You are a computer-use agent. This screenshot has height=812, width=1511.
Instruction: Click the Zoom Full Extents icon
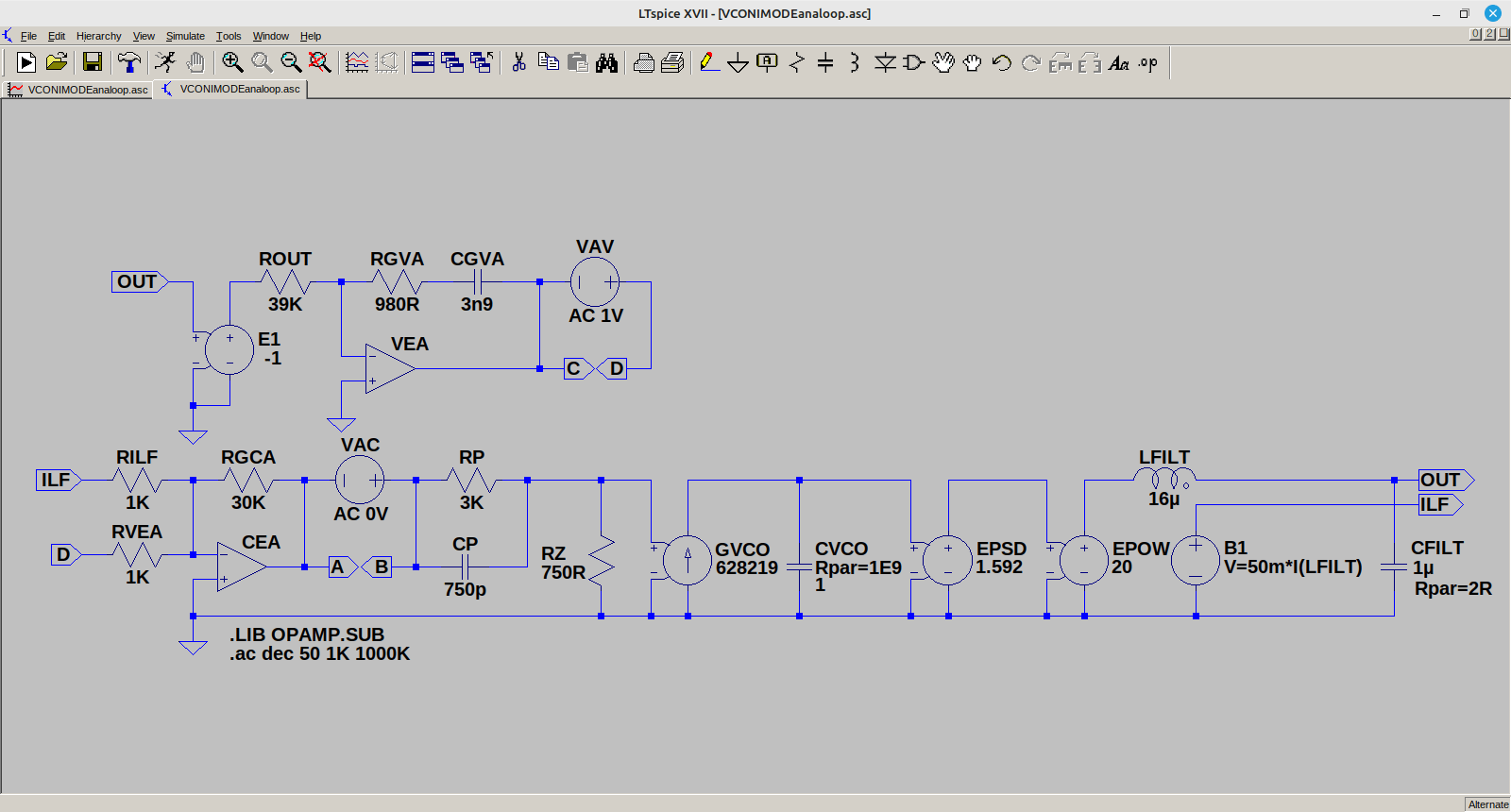pos(320,62)
